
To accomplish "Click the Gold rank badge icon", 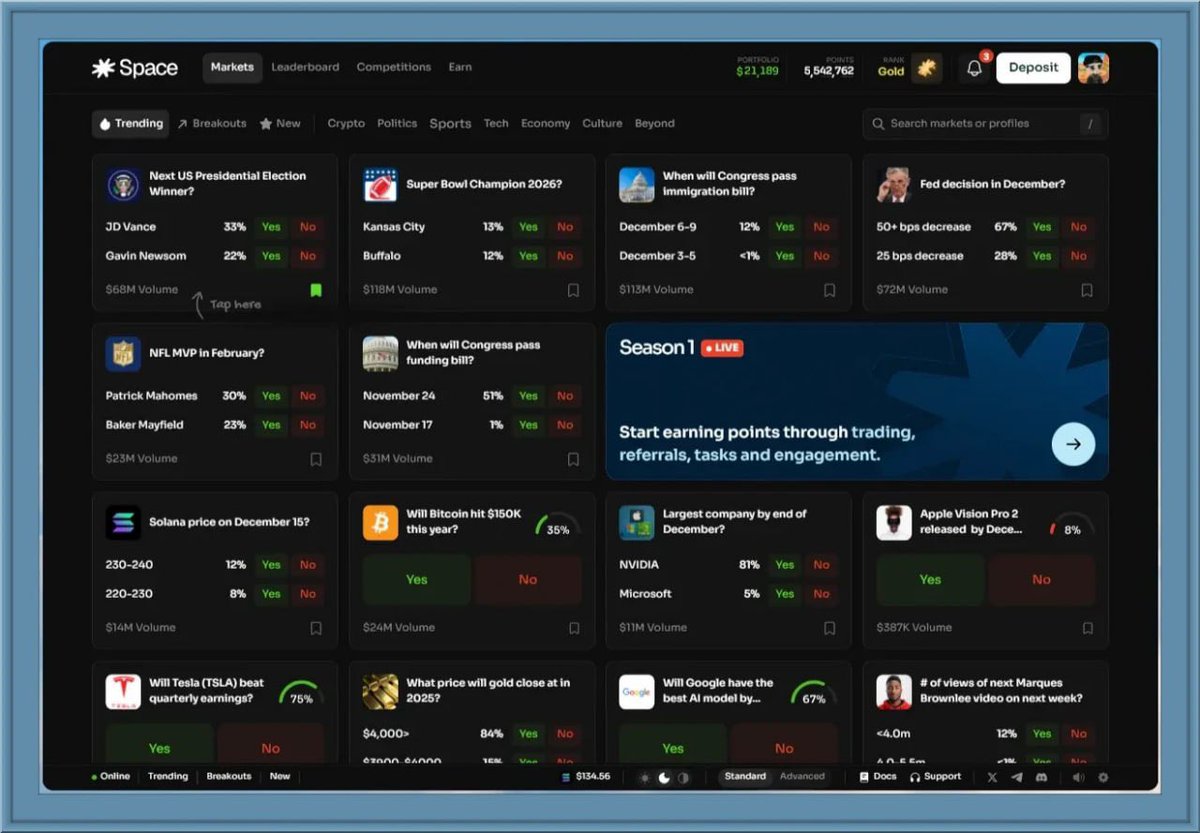I will [x=927, y=68].
